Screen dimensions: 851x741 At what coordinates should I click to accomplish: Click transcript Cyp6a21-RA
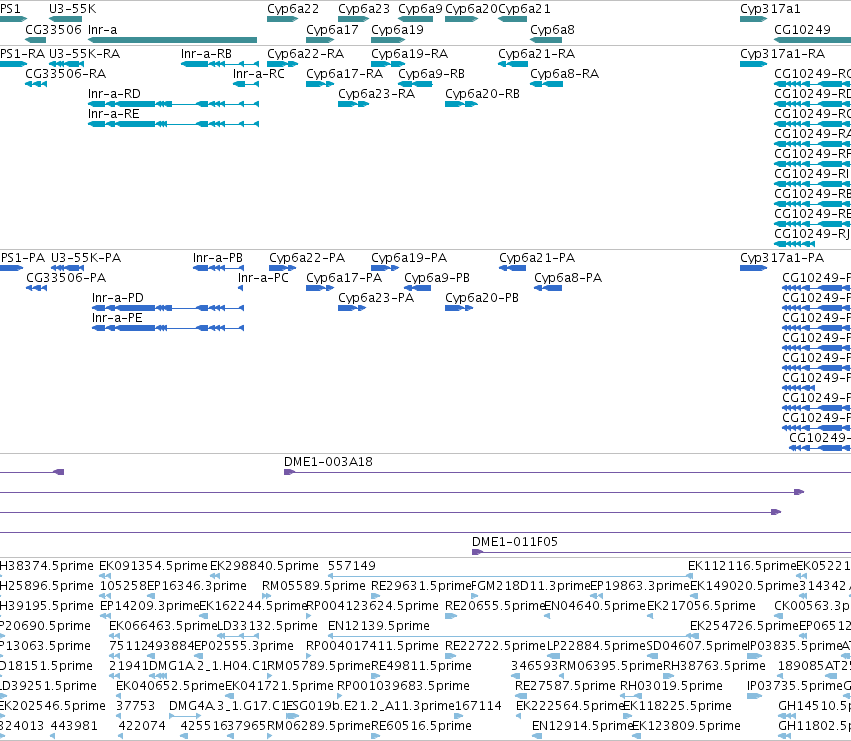point(536,54)
